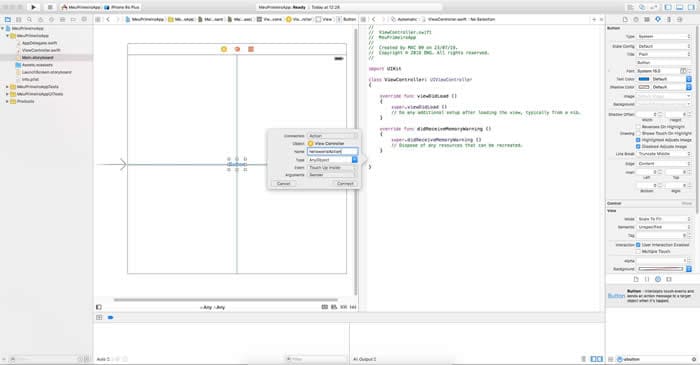
Task: Open the Identity inspector tab
Action: (647, 20)
